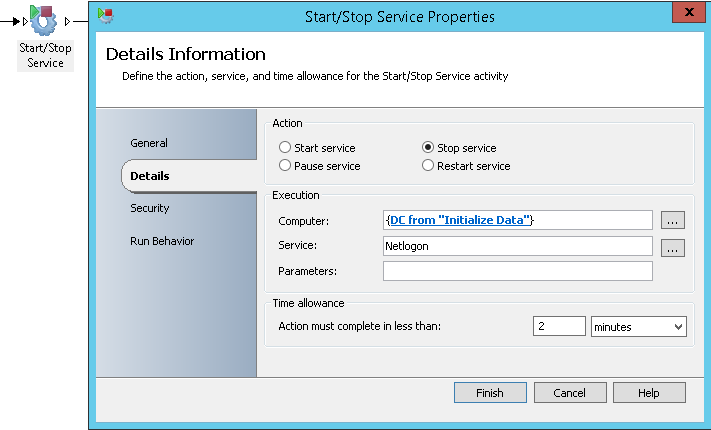Click the output arrow of Start/Stop Service activity
The width and height of the screenshot is (711, 430).
(x=68, y=21)
